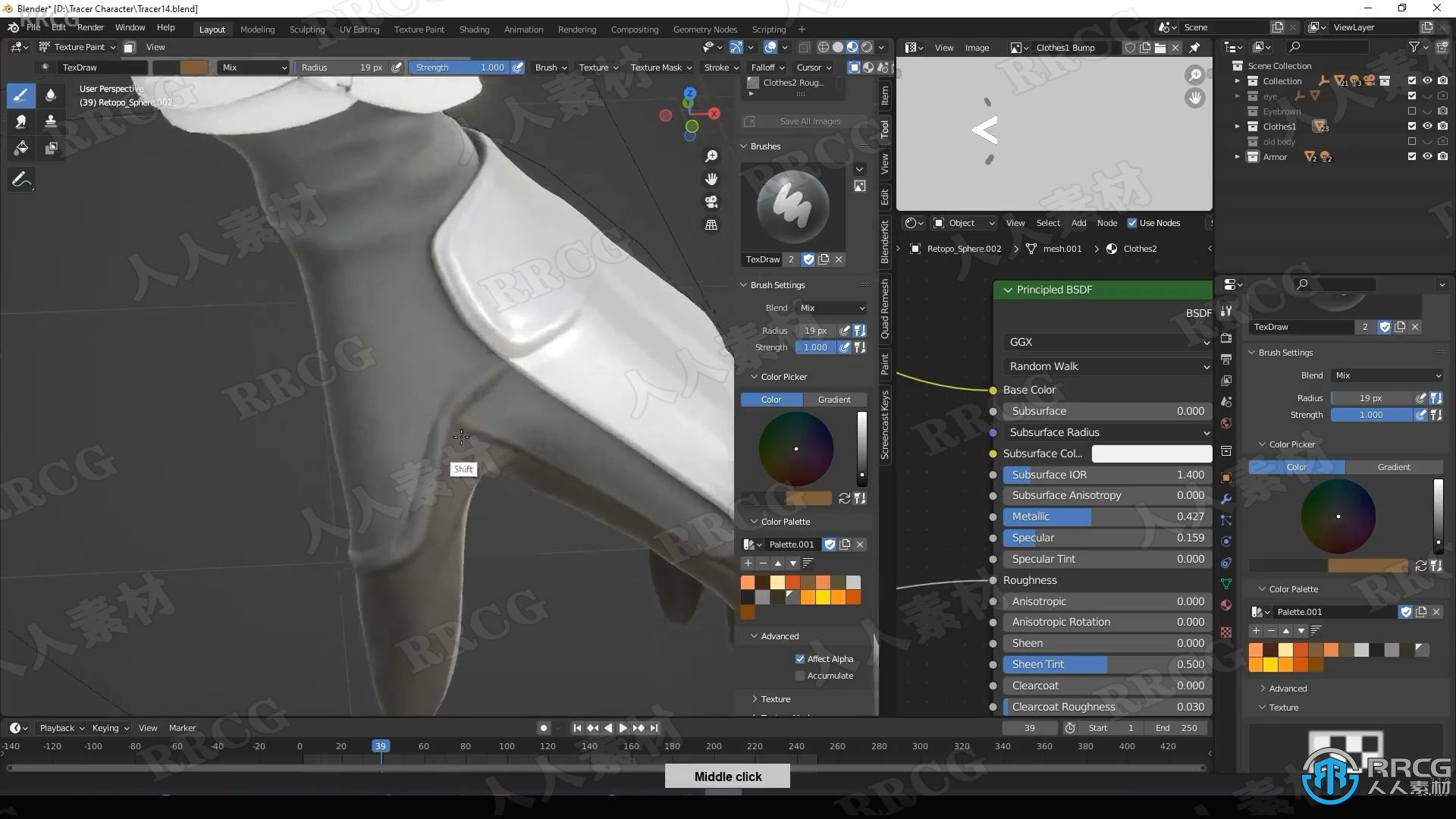Open the Shading menu in top bar

click(x=474, y=27)
